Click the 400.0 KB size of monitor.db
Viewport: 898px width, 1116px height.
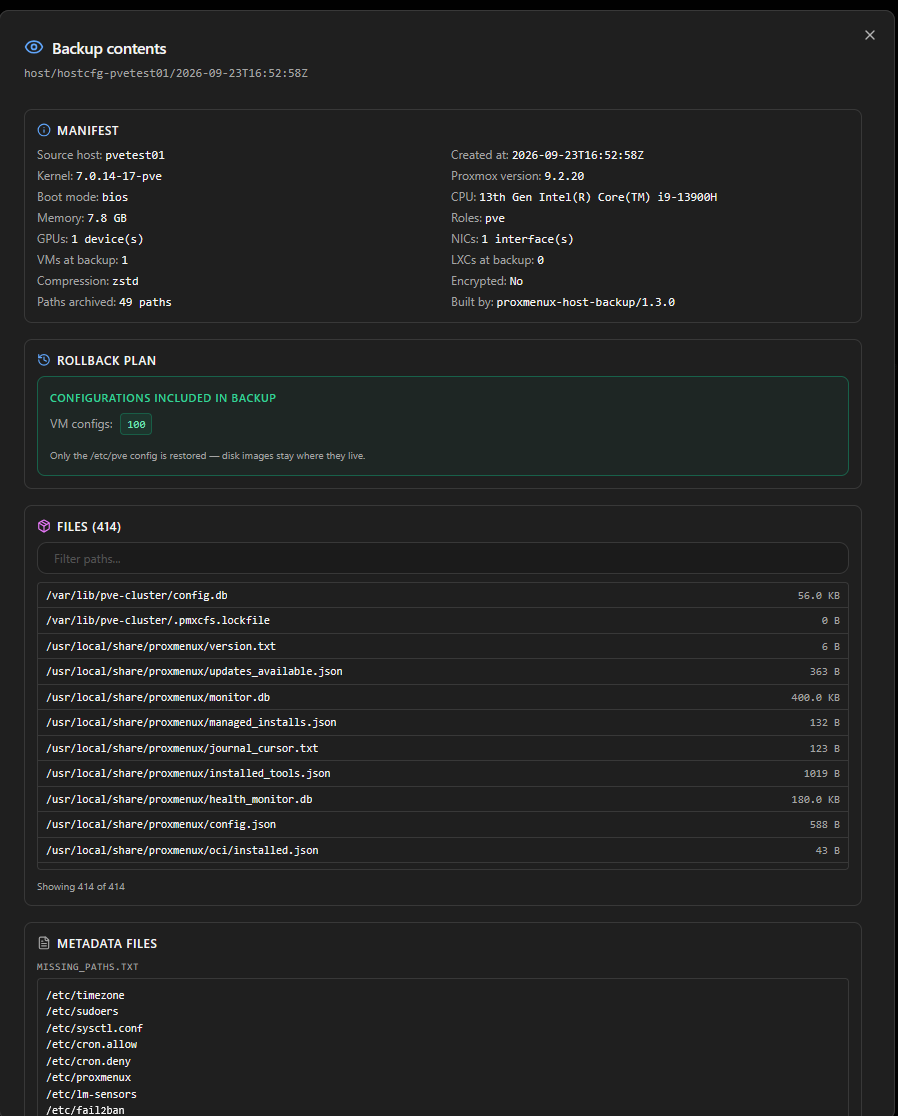click(815, 698)
